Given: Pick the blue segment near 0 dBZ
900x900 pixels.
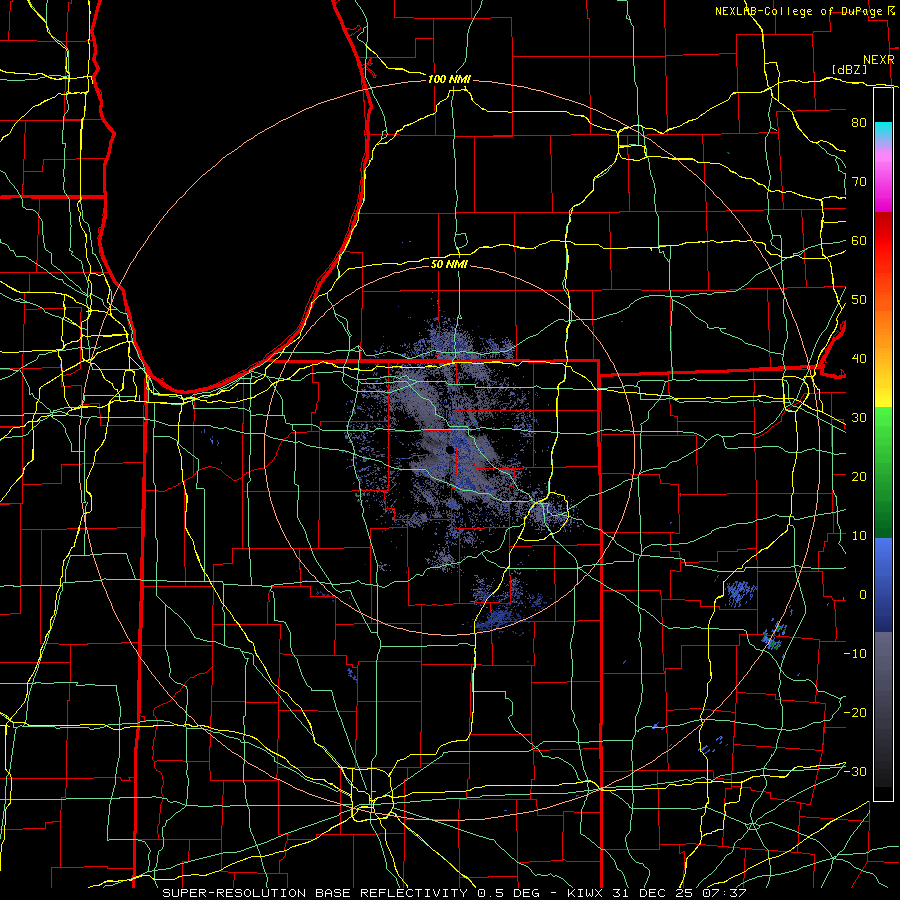Looking at the screenshot, I should (x=883, y=585).
